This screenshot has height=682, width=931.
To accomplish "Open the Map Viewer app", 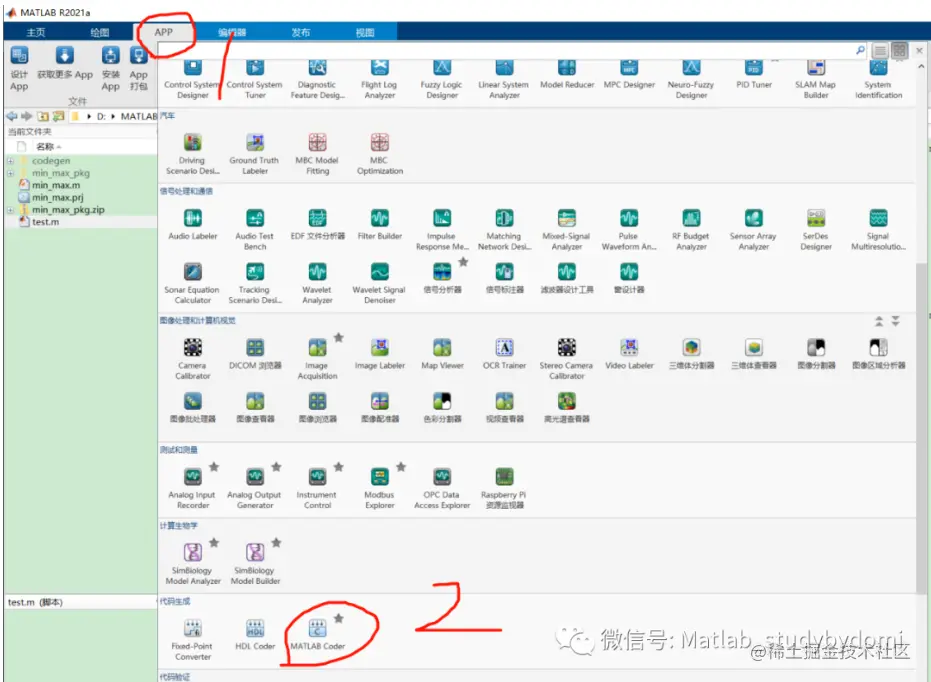I will [442, 354].
